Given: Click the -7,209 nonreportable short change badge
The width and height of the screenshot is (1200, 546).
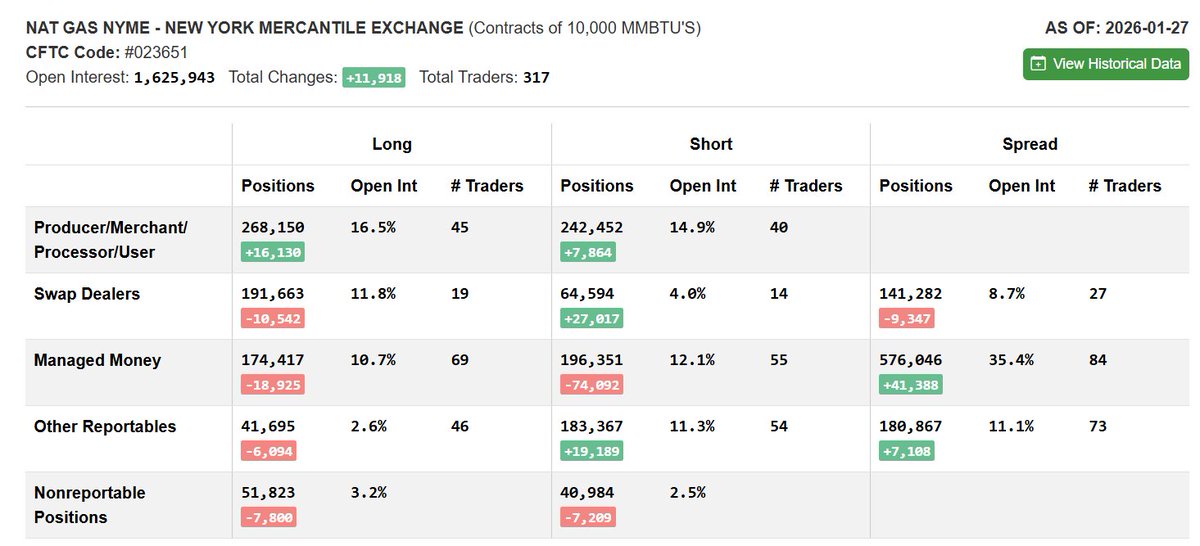Looking at the screenshot, I should (588, 517).
